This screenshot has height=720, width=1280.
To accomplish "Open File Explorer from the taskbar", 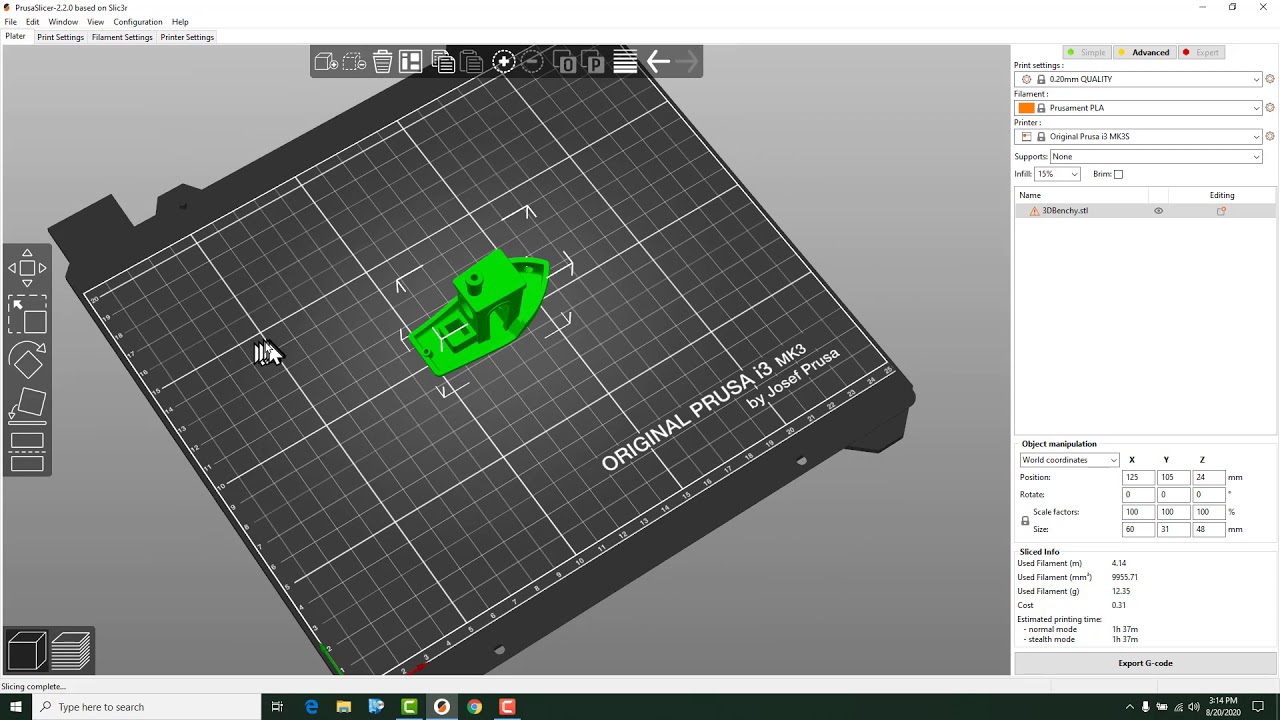I will [x=344, y=707].
